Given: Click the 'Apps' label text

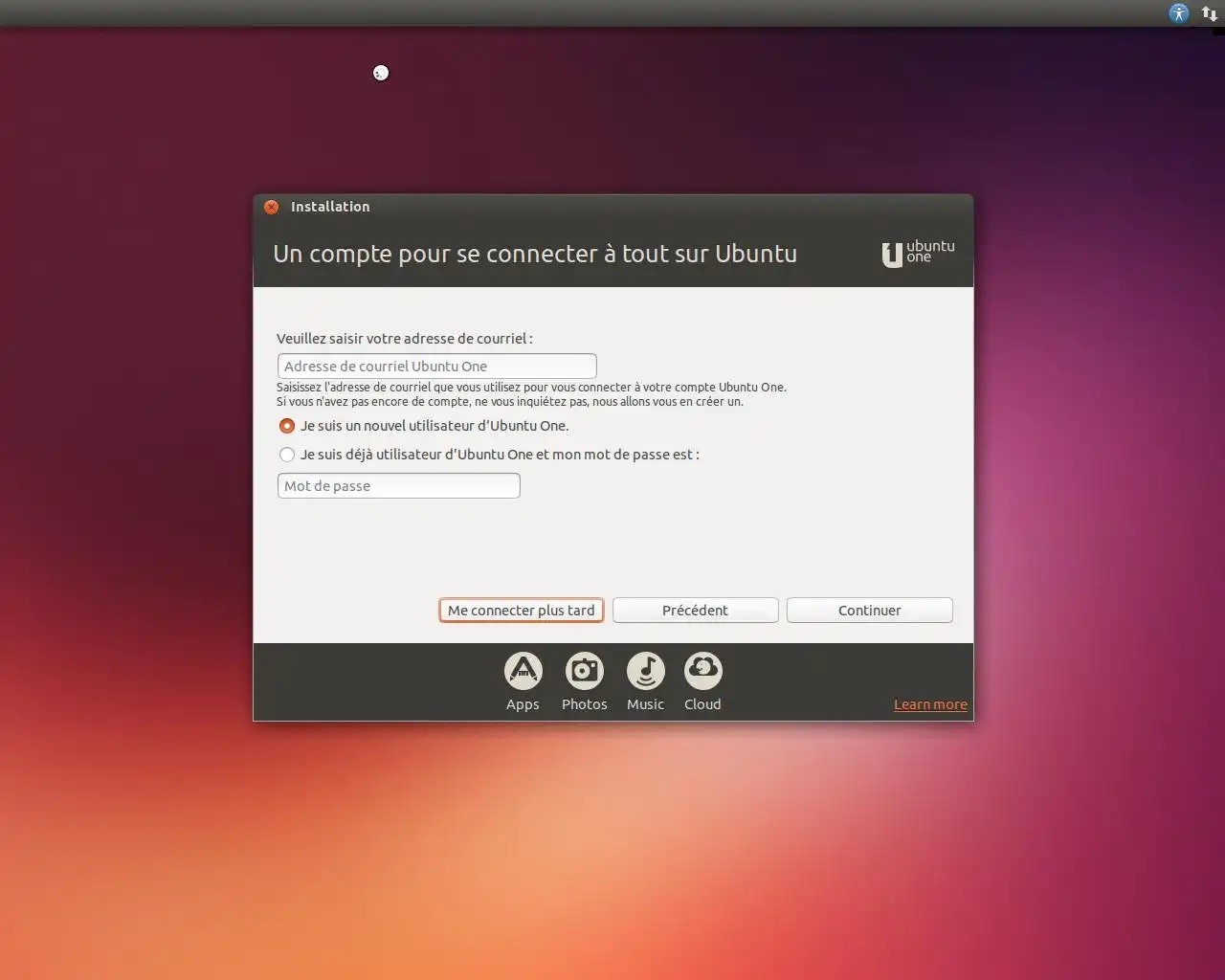Looking at the screenshot, I should point(523,705).
